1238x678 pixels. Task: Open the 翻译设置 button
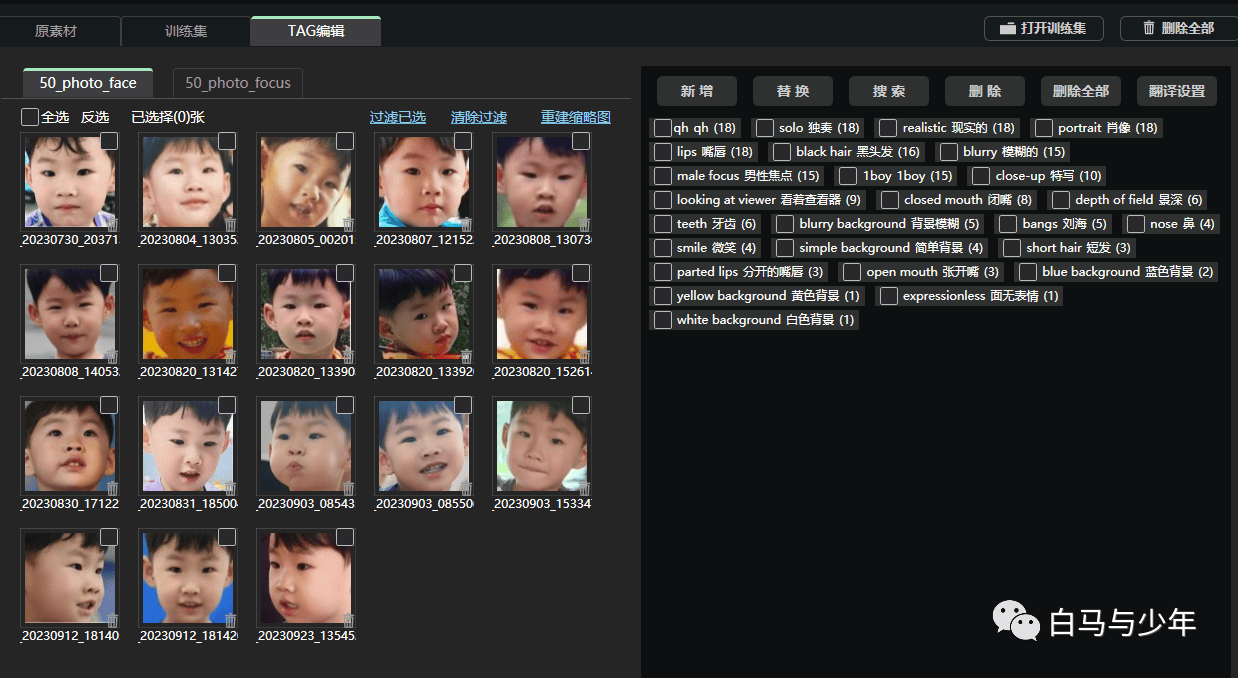[1177, 91]
